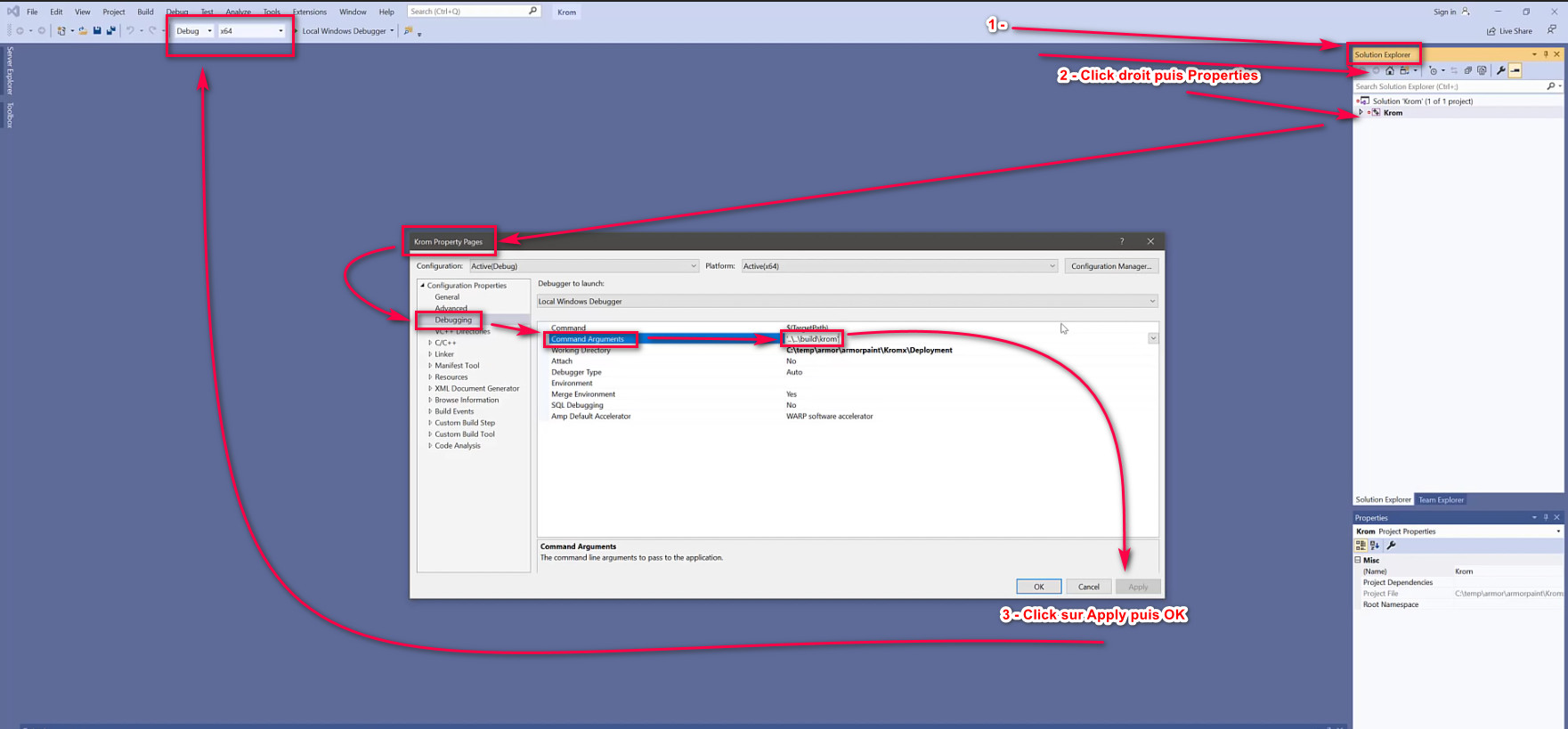Click the Save All icon in the toolbar

click(111, 30)
